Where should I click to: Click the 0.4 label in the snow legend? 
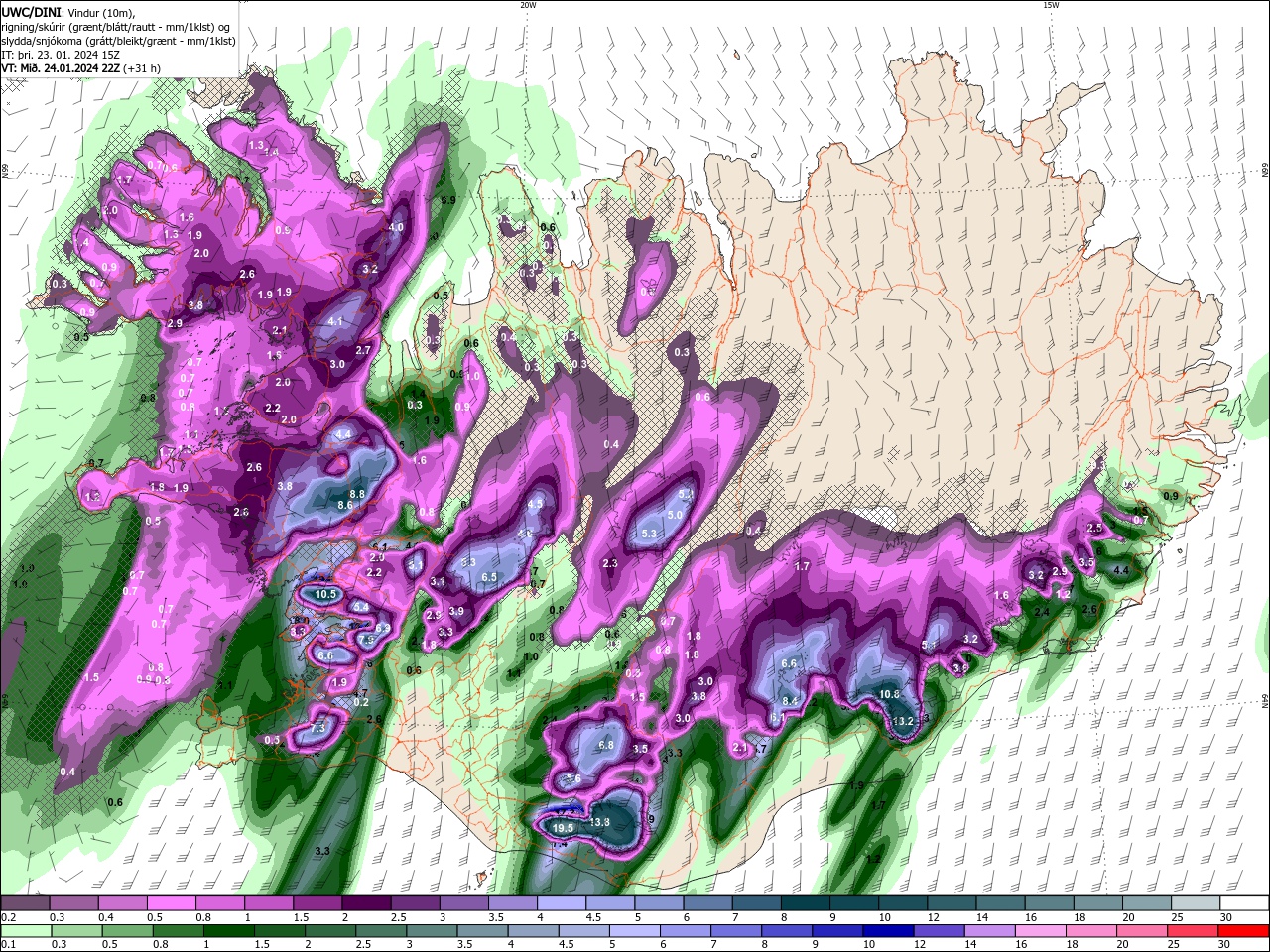click(106, 917)
